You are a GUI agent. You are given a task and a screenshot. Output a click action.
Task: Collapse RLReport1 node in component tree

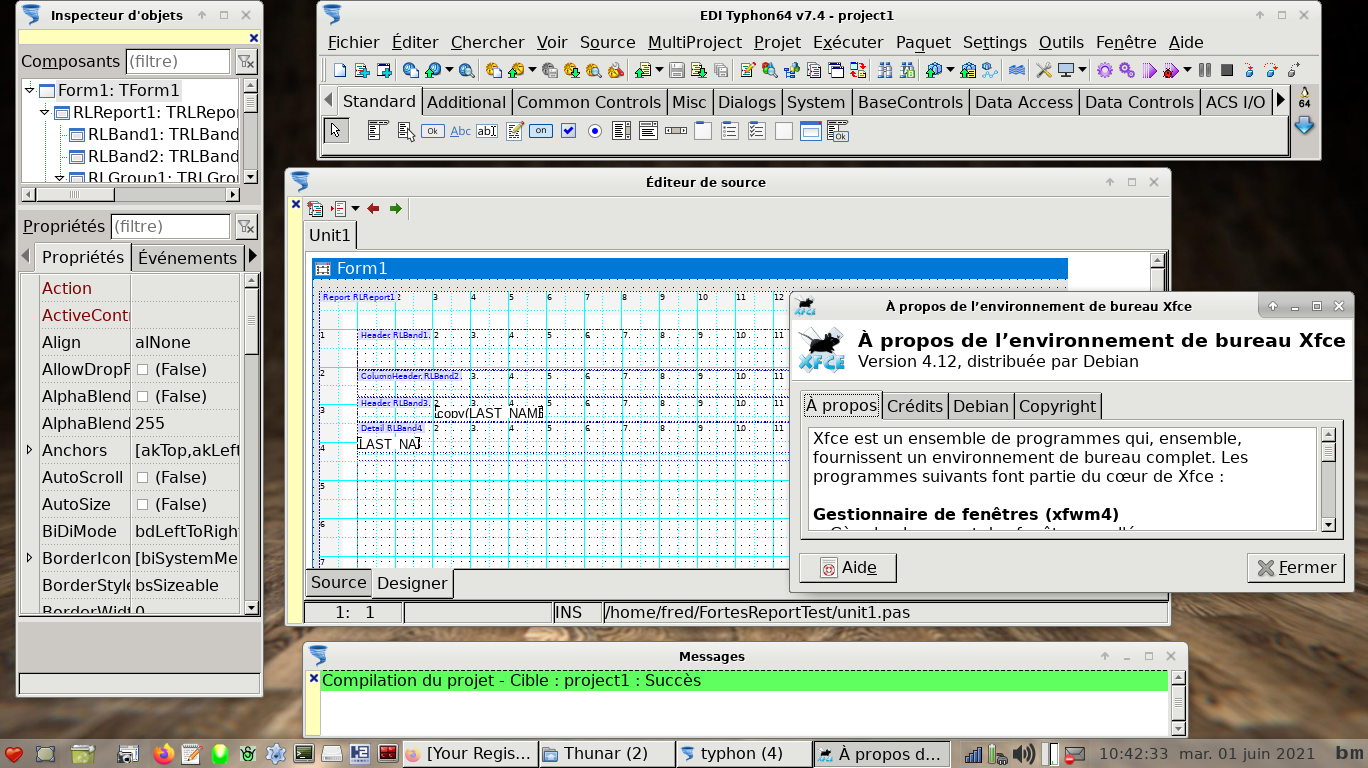[x=45, y=112]
